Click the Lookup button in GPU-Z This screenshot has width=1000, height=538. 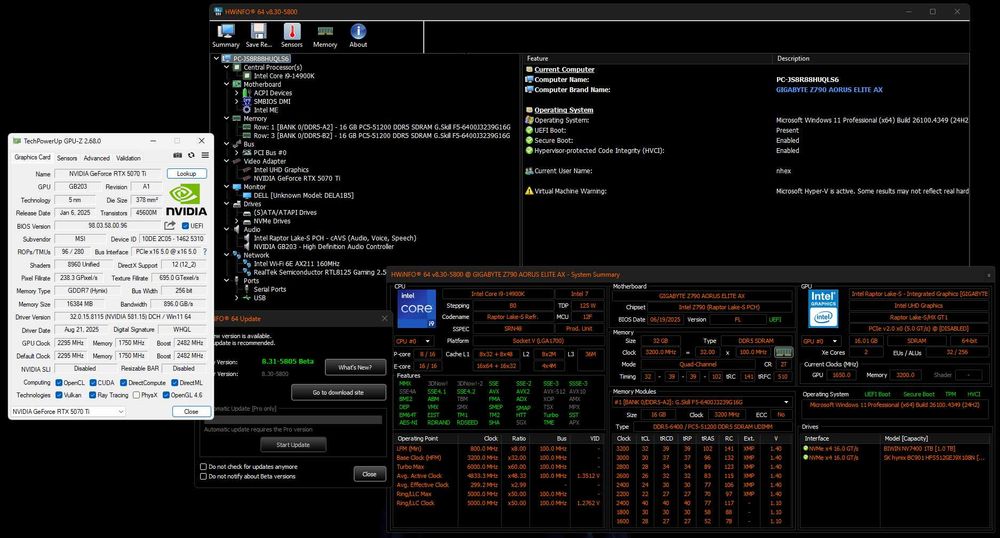[187, 173]
